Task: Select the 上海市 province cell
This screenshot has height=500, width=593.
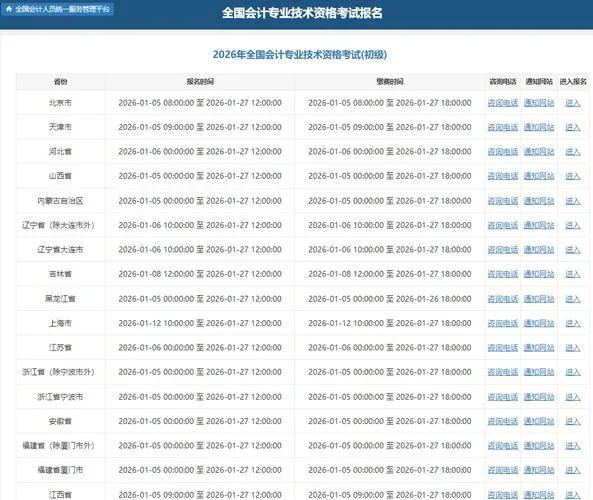Action: 60,323
